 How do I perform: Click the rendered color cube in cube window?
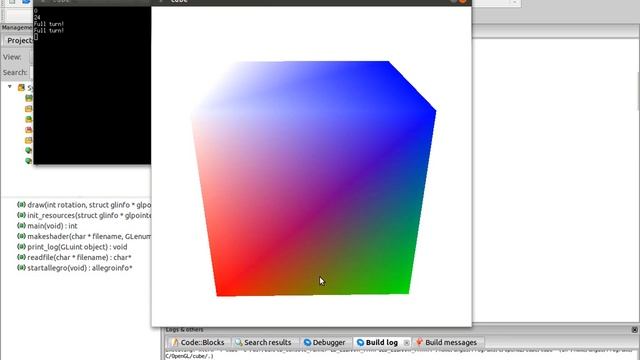point(313,178)
